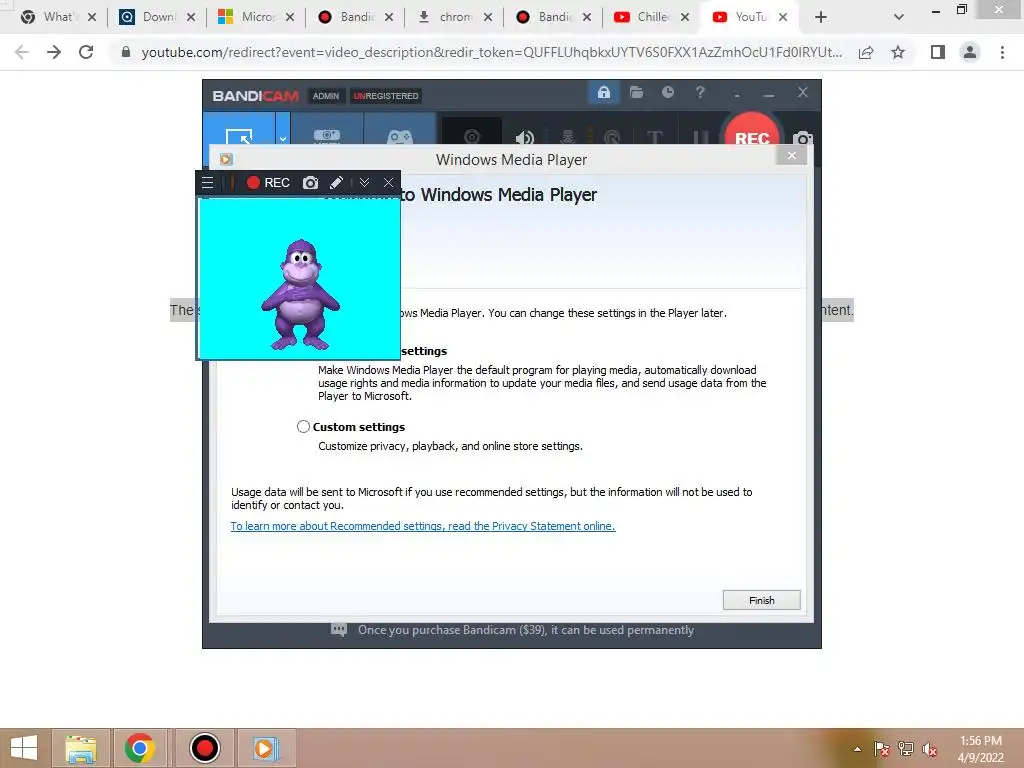Screen dimensions: 1024x768
Task: Open Bandicam help question mark icon
Action: coord(700,92)
